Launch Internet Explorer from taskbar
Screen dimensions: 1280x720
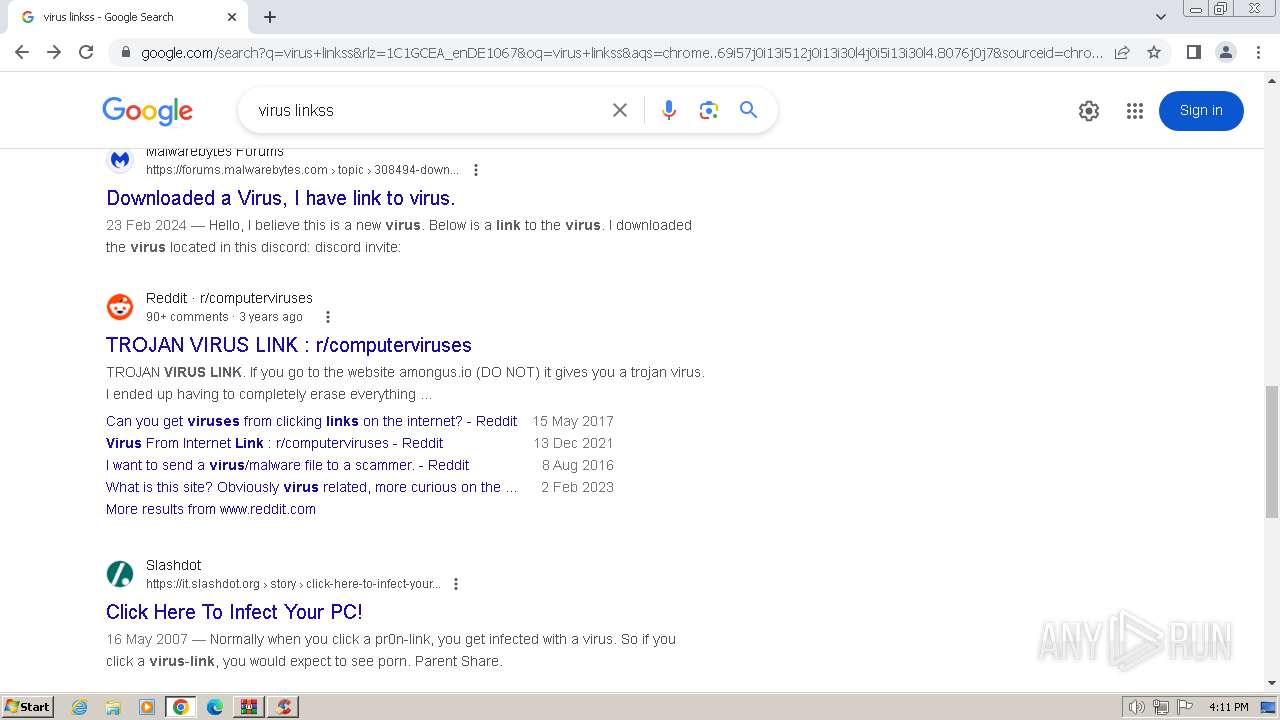click(80, 707)
